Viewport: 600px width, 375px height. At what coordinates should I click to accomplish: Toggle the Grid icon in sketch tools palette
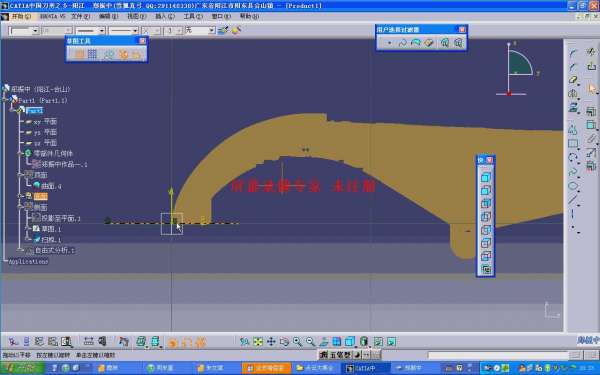pyautogui.click(x=92, y=54)
